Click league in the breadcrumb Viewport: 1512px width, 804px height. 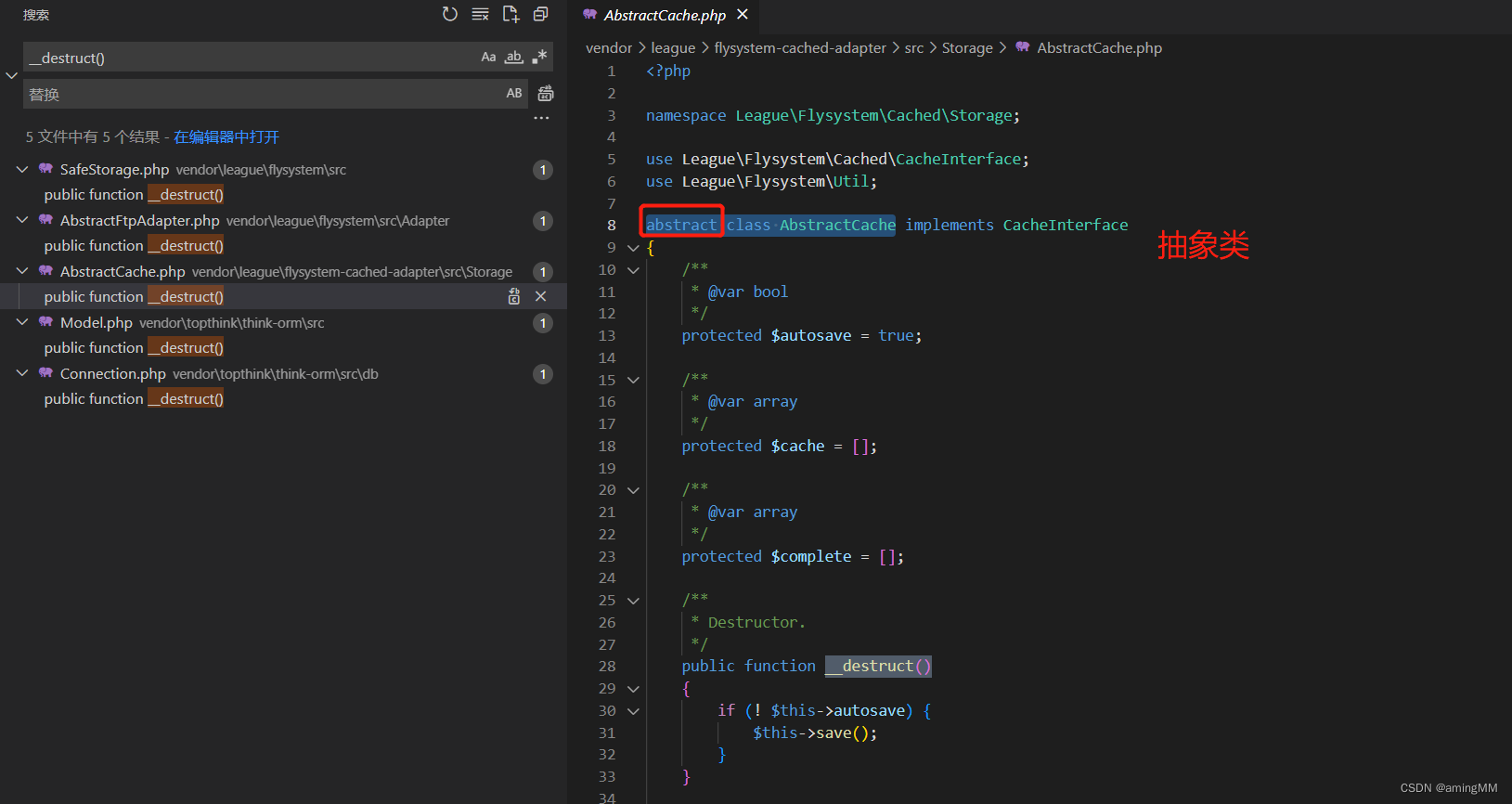673,47
